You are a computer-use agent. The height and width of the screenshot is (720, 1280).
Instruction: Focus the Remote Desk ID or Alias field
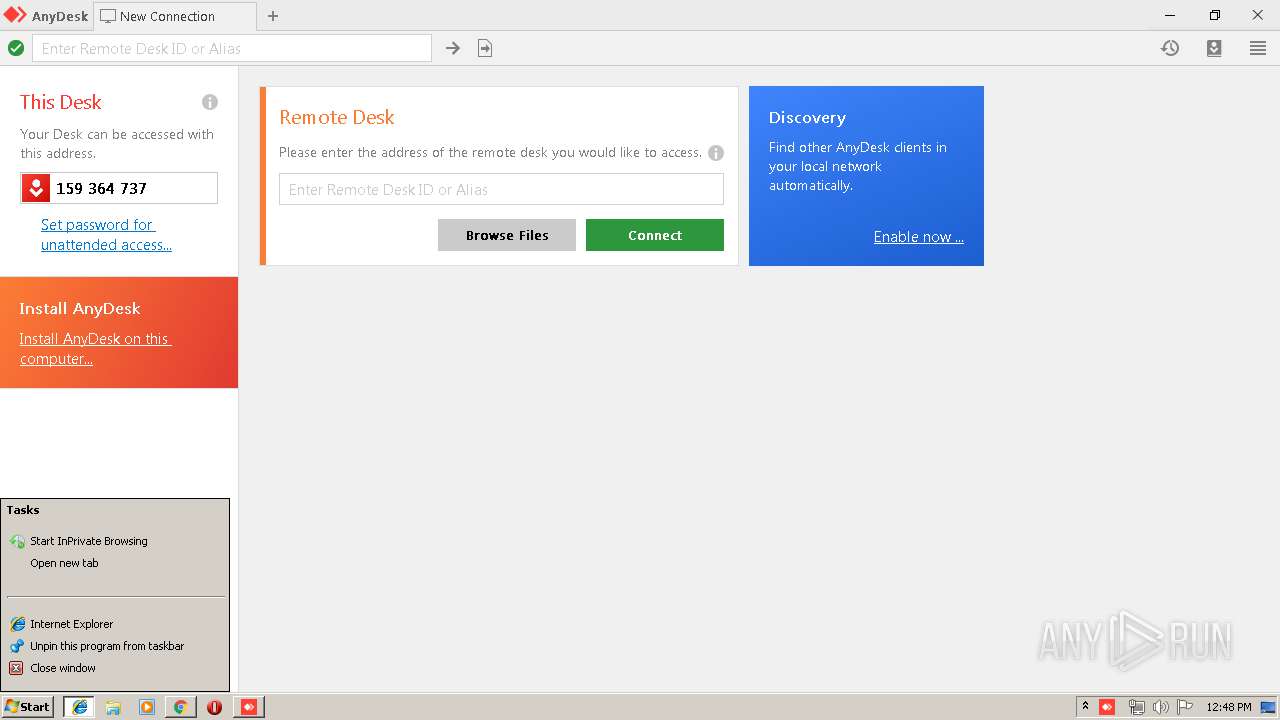[x=501, y=189]
